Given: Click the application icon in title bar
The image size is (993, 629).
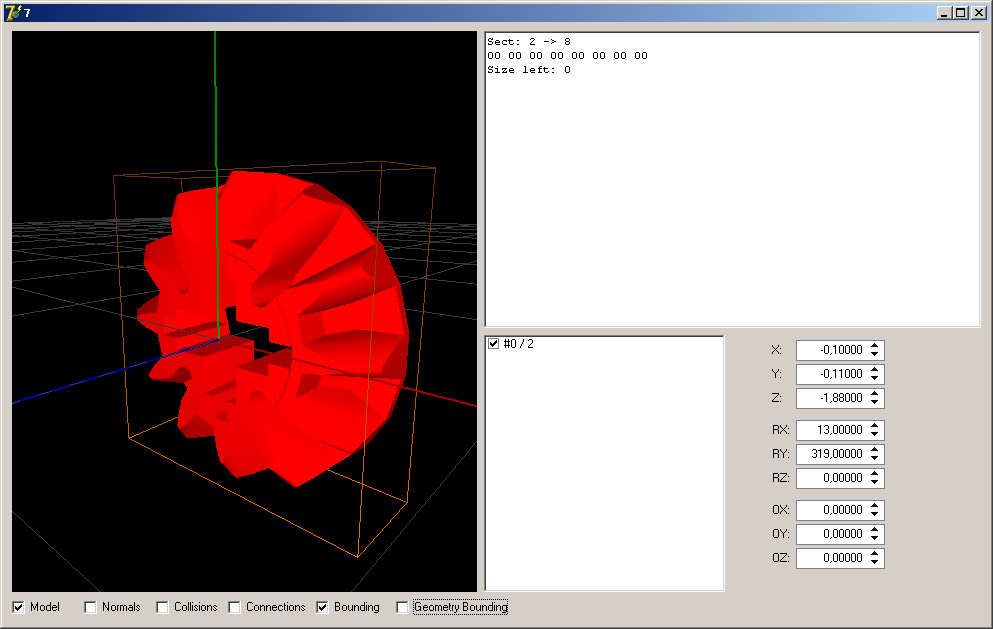Looking at the screenshot, I should [13, 12].
